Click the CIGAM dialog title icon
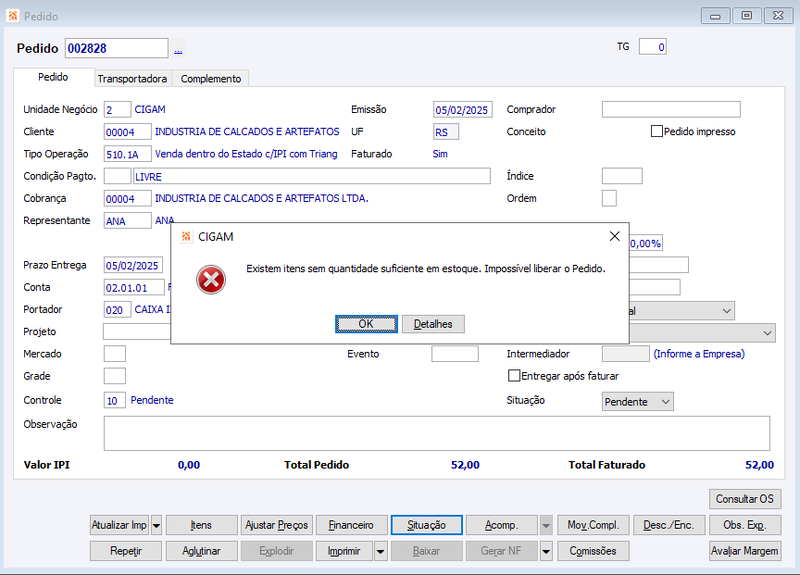800x575 pixels. tap(186, 237)
